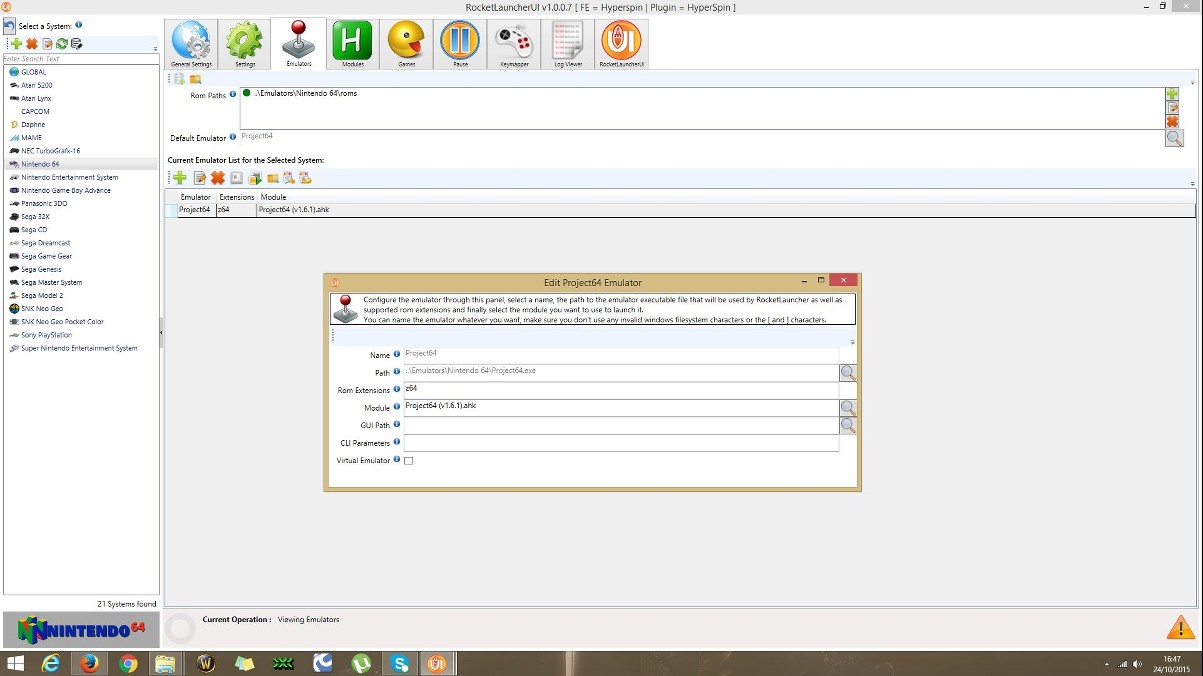The image size is (1203, 676).
Task: Expand the sidebar toolbar overflow arrow
Action: pyautogui.click(x=155, y=48)
